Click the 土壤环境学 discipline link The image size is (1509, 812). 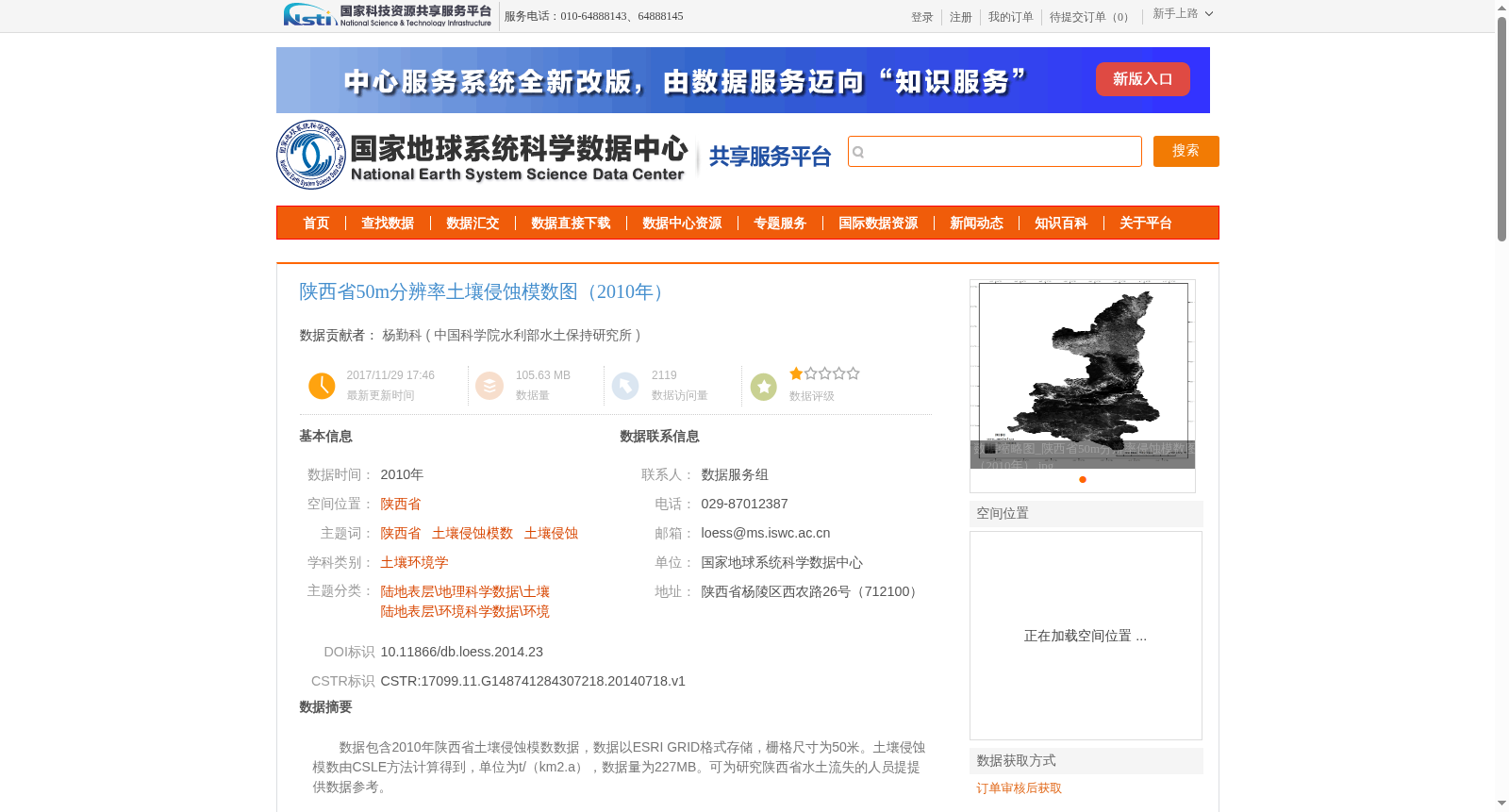point(414,562)
